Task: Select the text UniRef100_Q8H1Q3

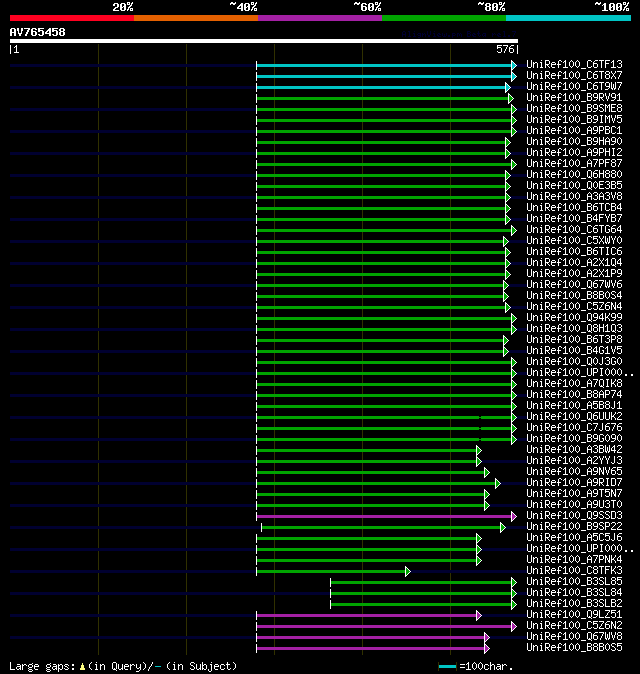Action: point(574,328)
